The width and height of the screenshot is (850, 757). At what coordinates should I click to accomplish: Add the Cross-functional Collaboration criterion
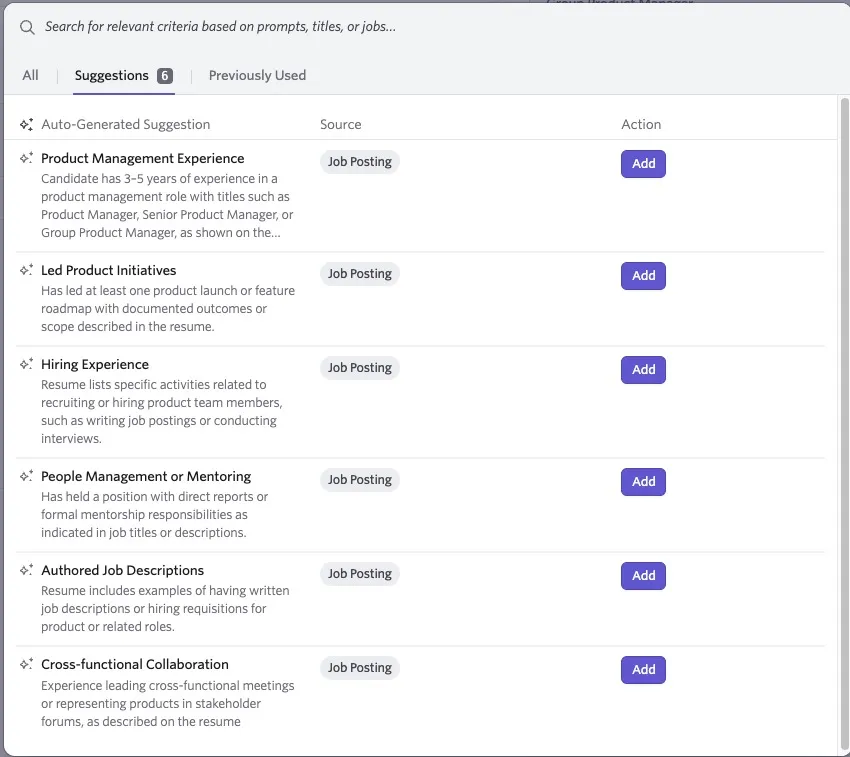[x=643, y=670]
